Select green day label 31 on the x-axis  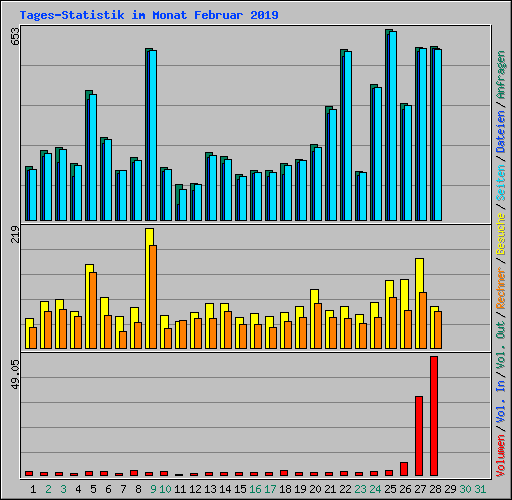point(480,489)
